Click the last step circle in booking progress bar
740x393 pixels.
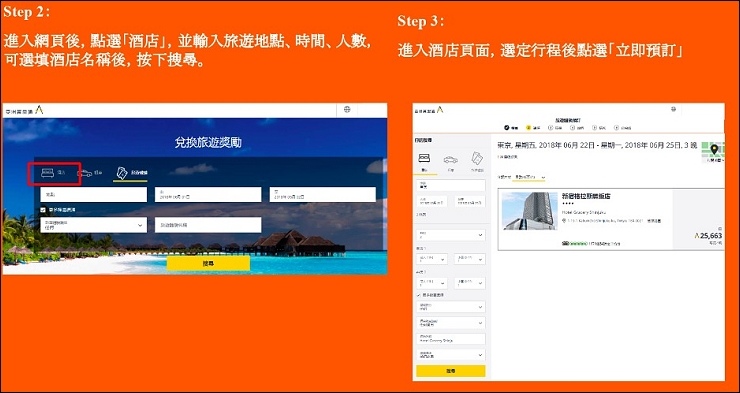point(617,128)
